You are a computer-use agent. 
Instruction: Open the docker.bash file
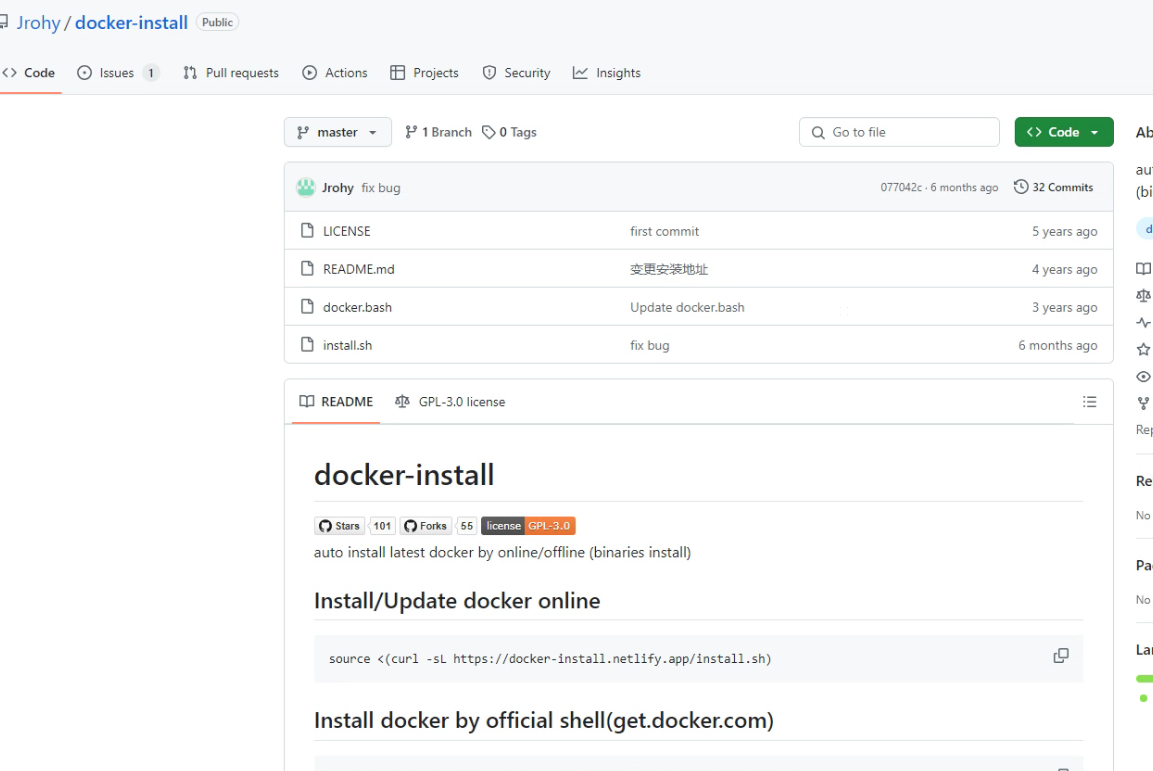(357, 307)
